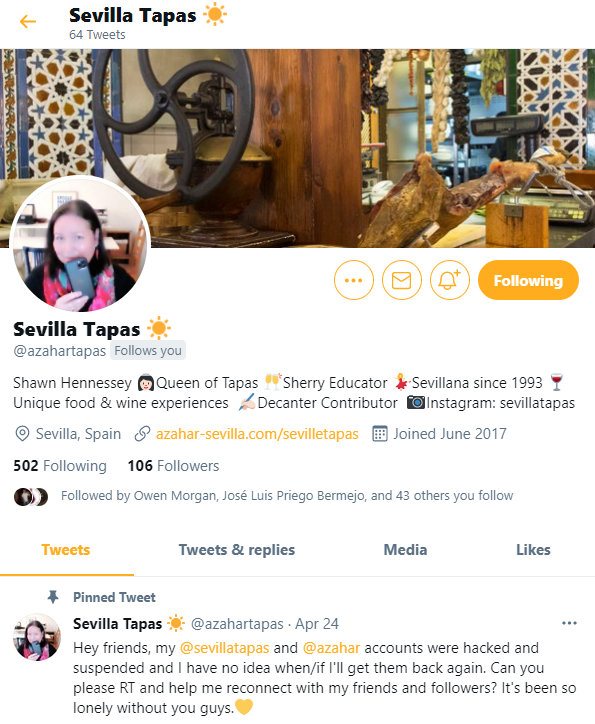Send a direct message via envelope icon
Image resolution: width=595 pixels, height=724 pixels.
point(402,280)
